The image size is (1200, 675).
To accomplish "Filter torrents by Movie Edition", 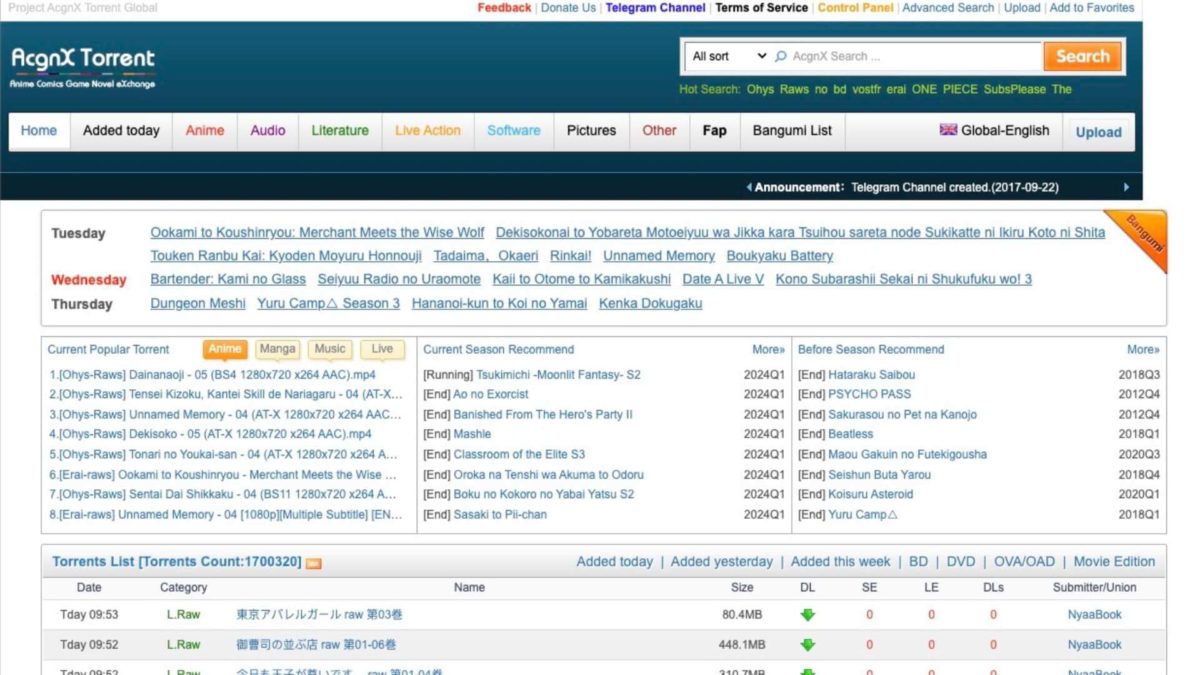I will tap(1114, 562).
